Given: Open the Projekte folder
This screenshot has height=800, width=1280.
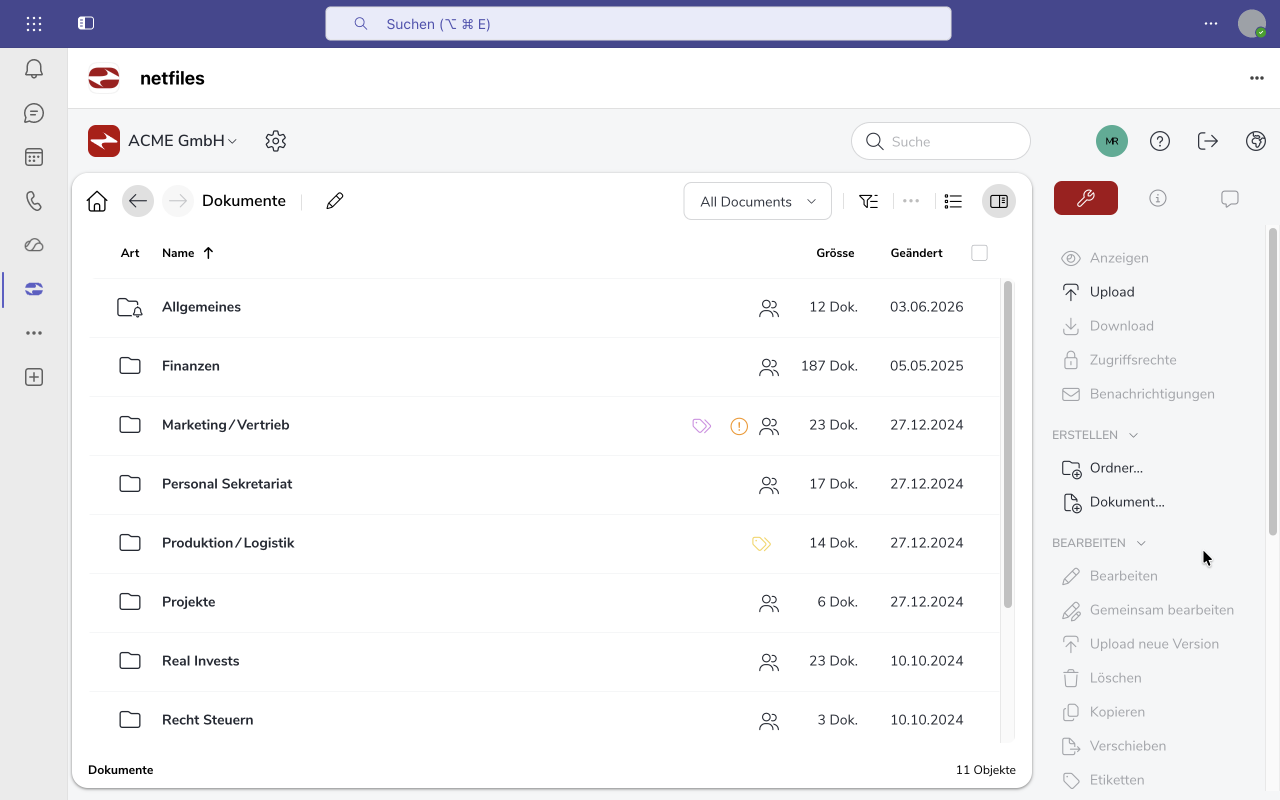Looking at the screenshot, I should pos(189,602).
